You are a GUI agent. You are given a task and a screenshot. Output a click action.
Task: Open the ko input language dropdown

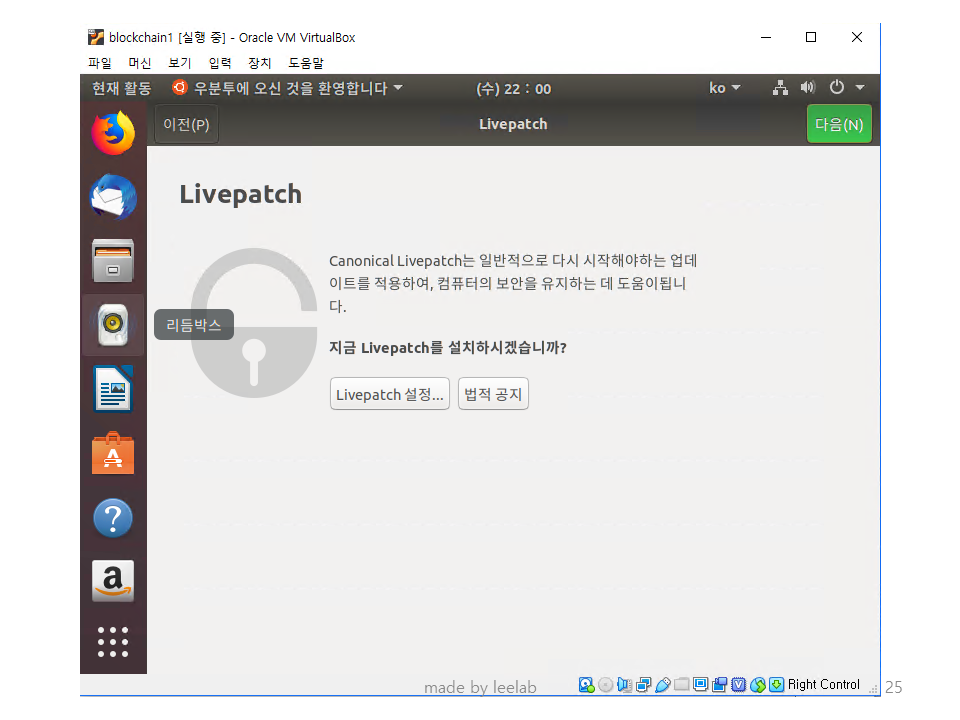click(724, 88)
